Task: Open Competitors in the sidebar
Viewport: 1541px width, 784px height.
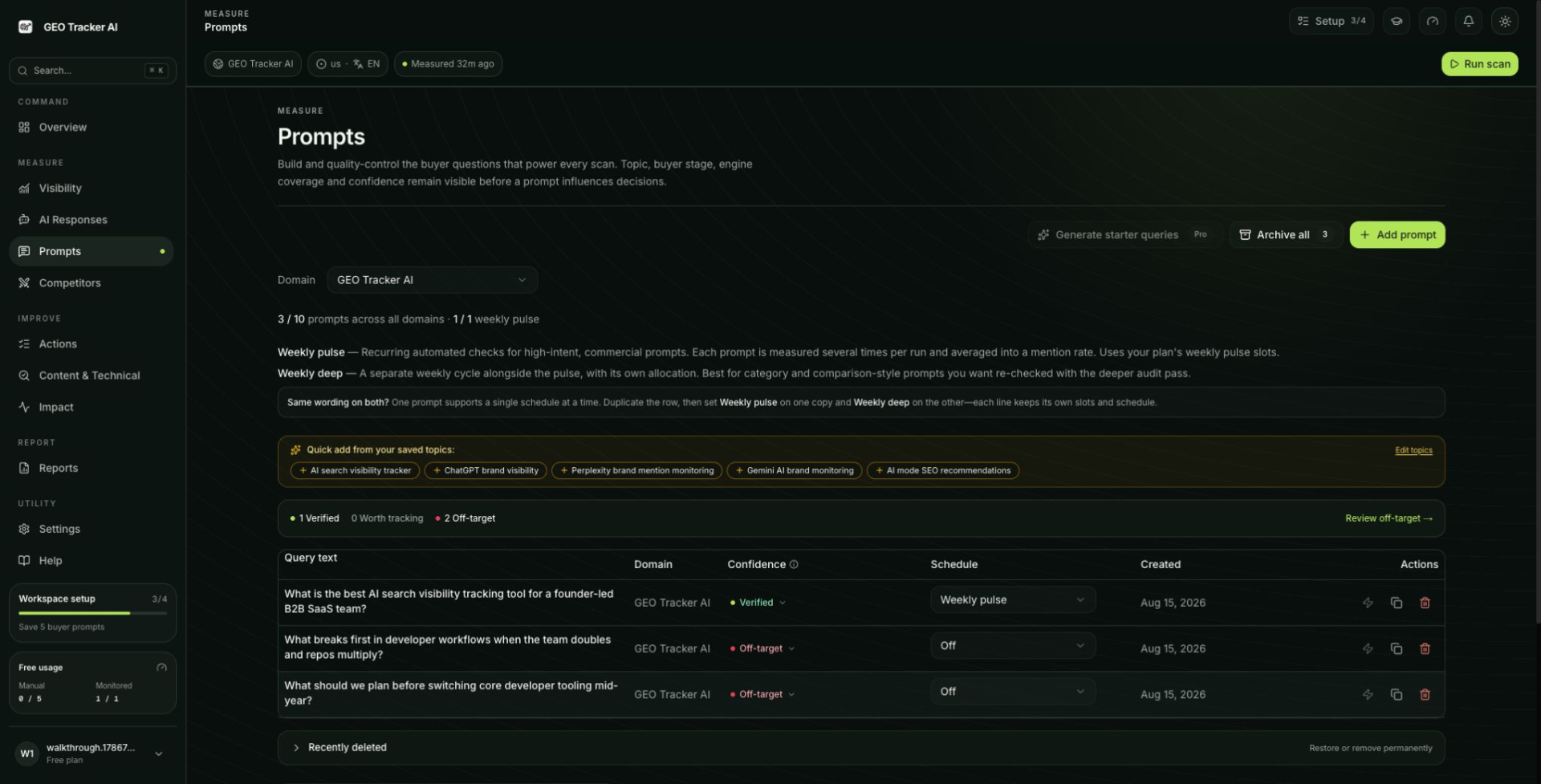Action: point(91,283)
